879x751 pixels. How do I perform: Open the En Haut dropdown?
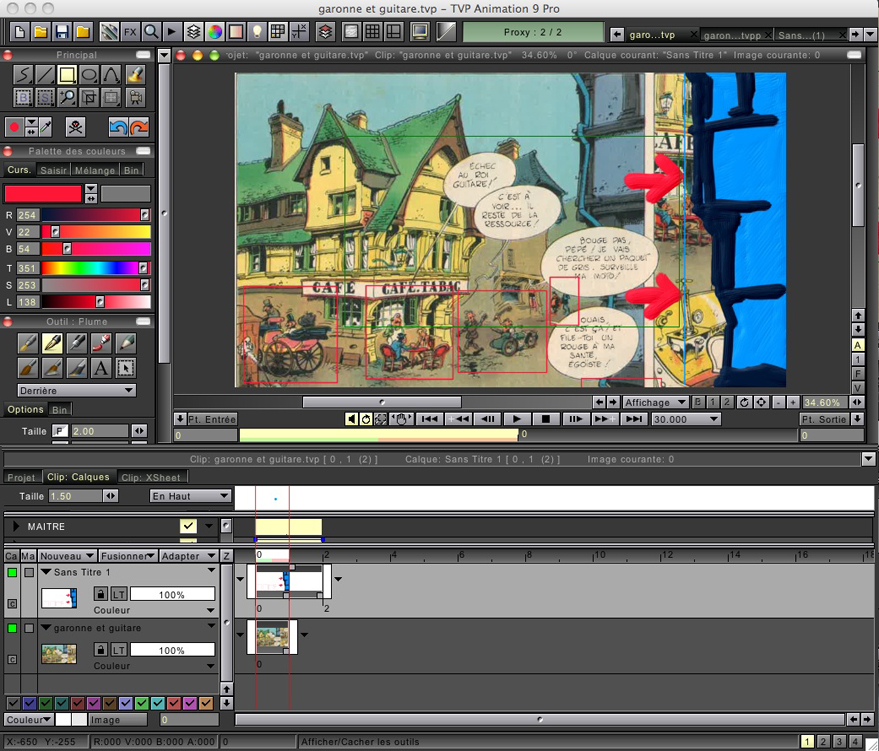coord(190,496)
